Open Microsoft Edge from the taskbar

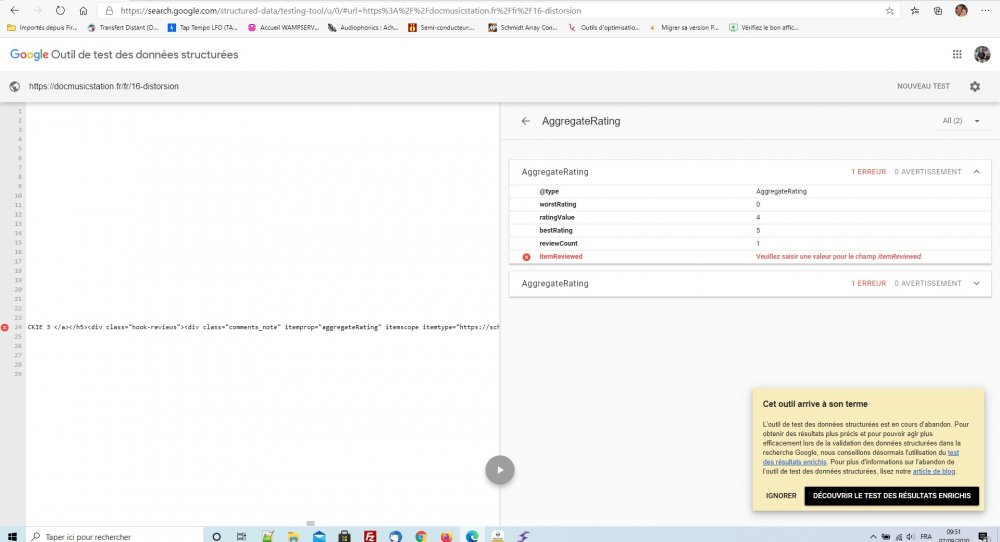point(472,536)
